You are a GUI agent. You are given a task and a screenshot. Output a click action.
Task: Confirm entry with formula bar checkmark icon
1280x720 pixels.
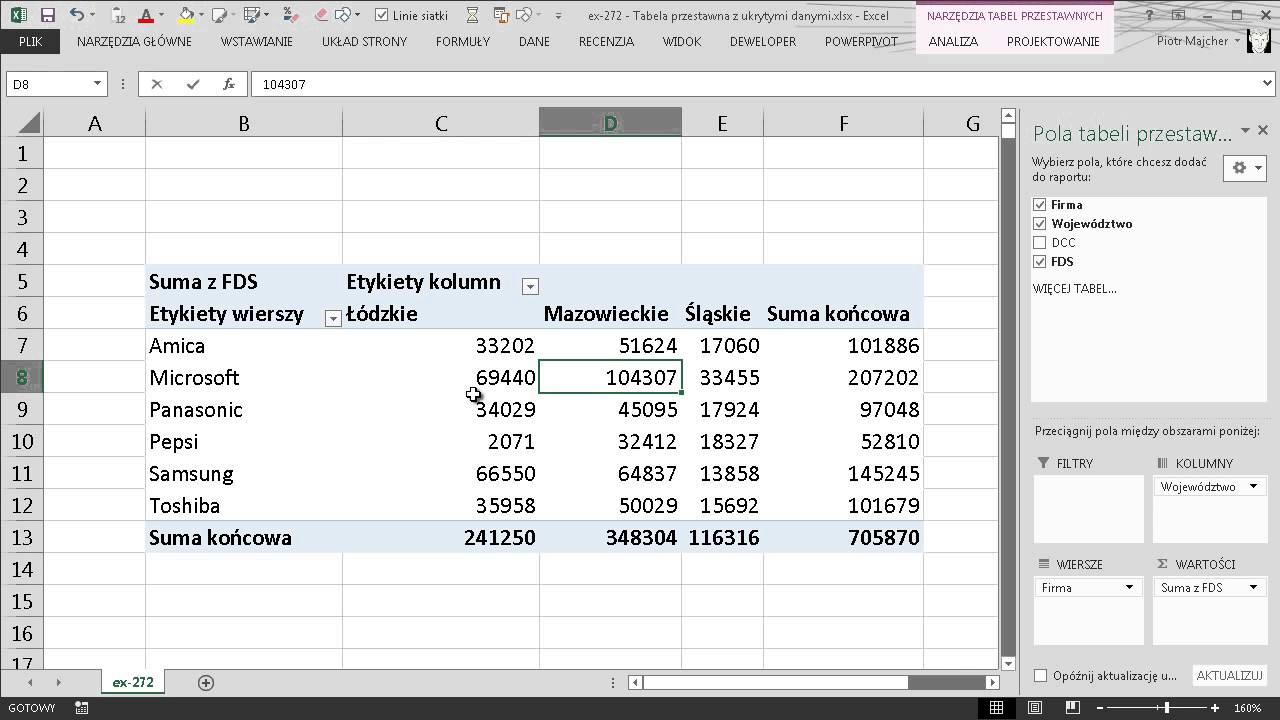tap(193, 84)
